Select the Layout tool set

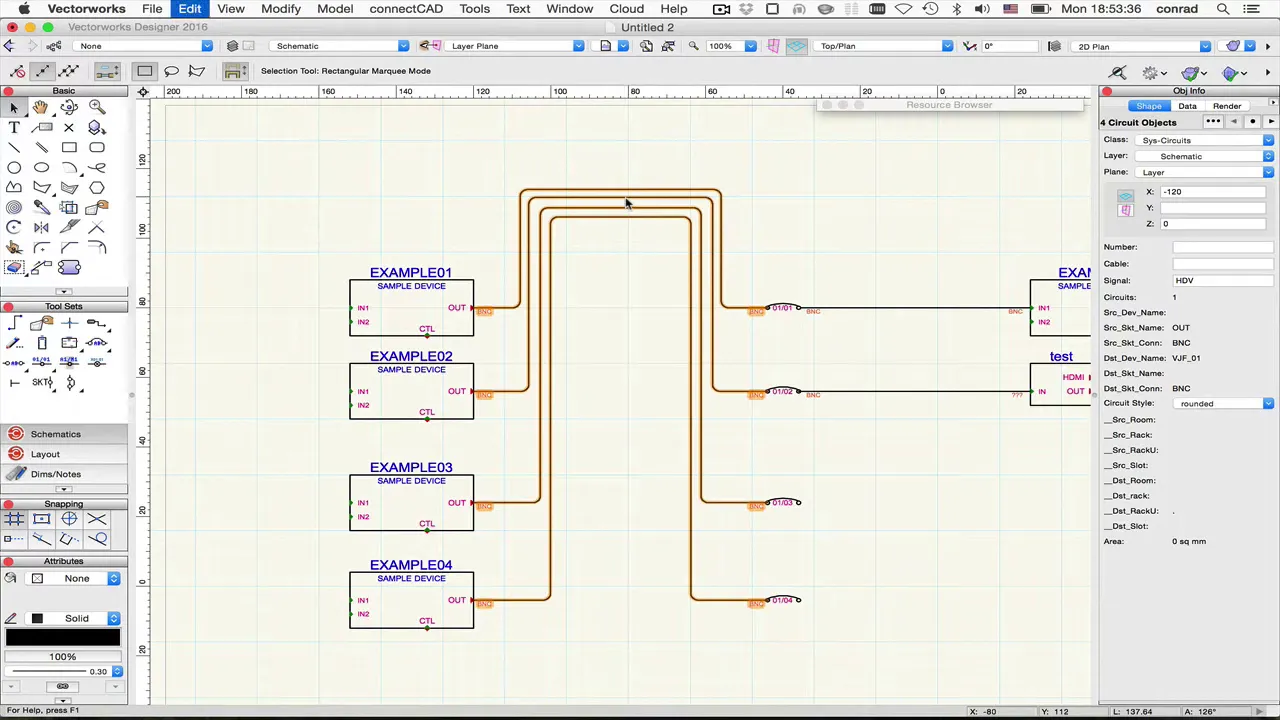[64, 454]
